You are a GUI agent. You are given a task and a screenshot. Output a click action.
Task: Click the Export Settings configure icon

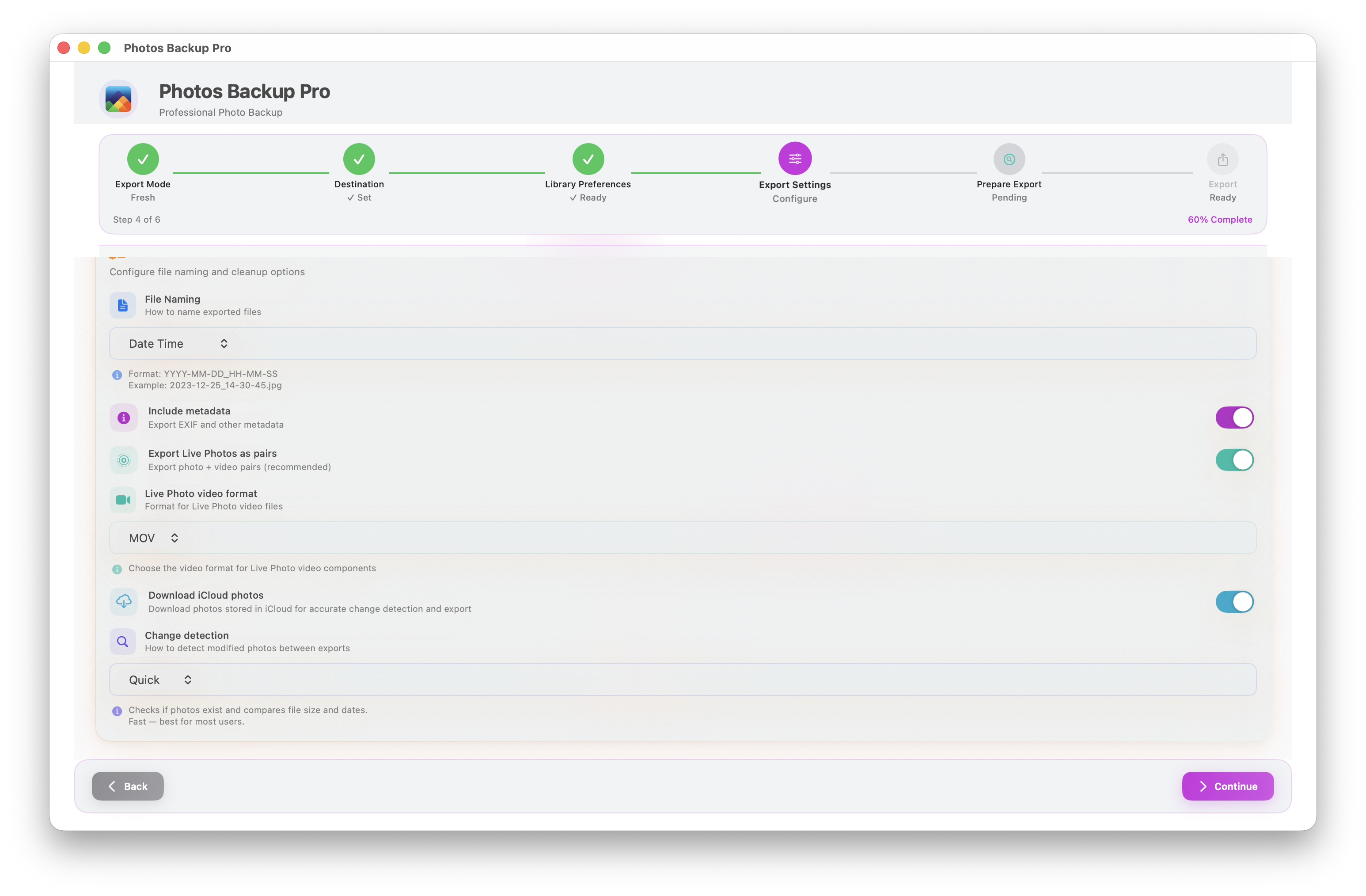tap(795, 159)
